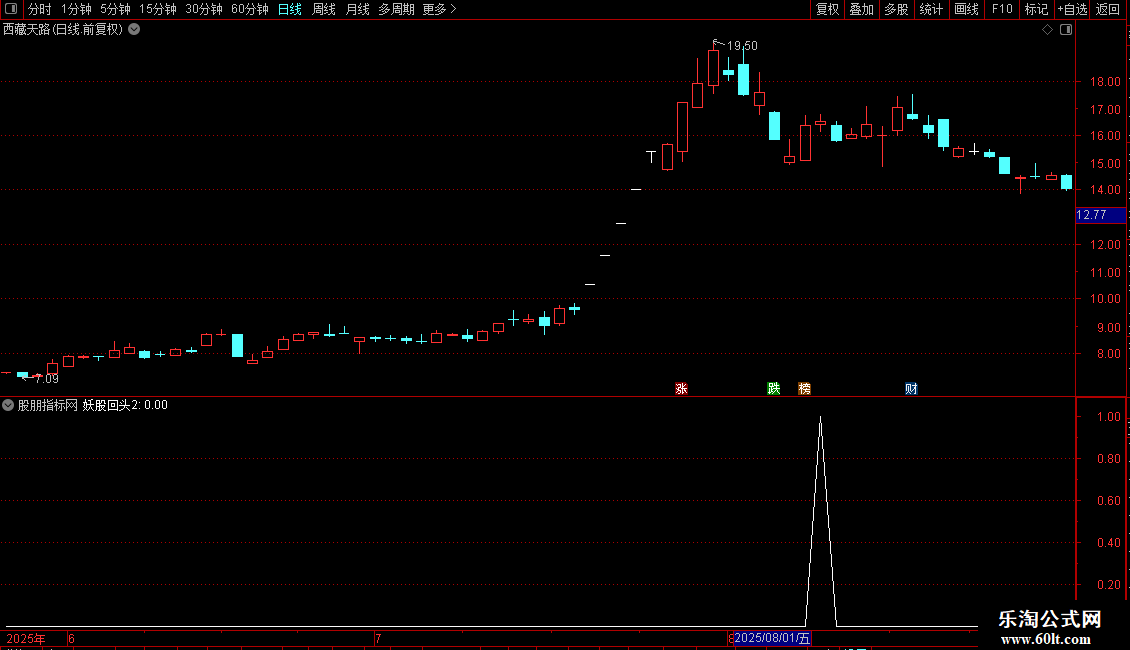Image resolution: width=1130 pixels, height=650 pixels.
Task: Click the 2025年 label on time axis
Action: coord(26,638)
